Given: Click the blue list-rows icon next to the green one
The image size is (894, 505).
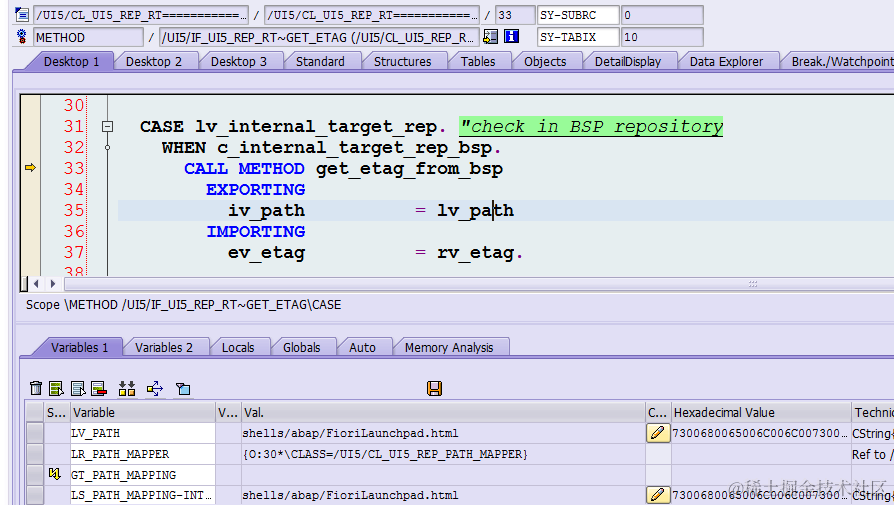Looking at the screenshot, I should (78, 389).
